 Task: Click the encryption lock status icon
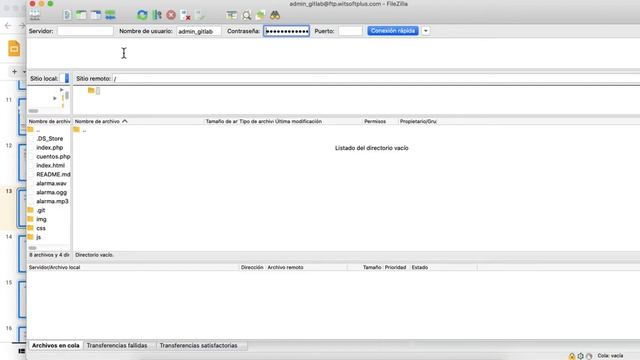pos(572,356)
